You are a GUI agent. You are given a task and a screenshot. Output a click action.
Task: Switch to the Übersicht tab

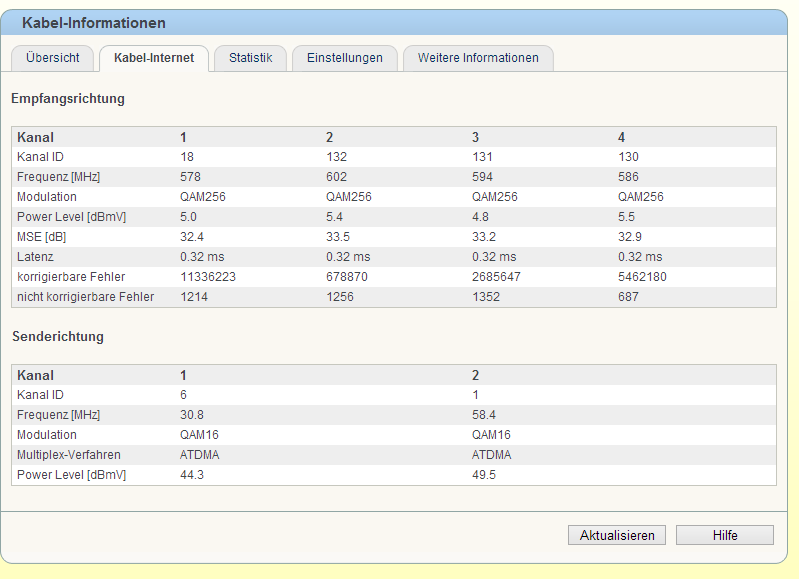pyautogui.click(x=53, y=58)
